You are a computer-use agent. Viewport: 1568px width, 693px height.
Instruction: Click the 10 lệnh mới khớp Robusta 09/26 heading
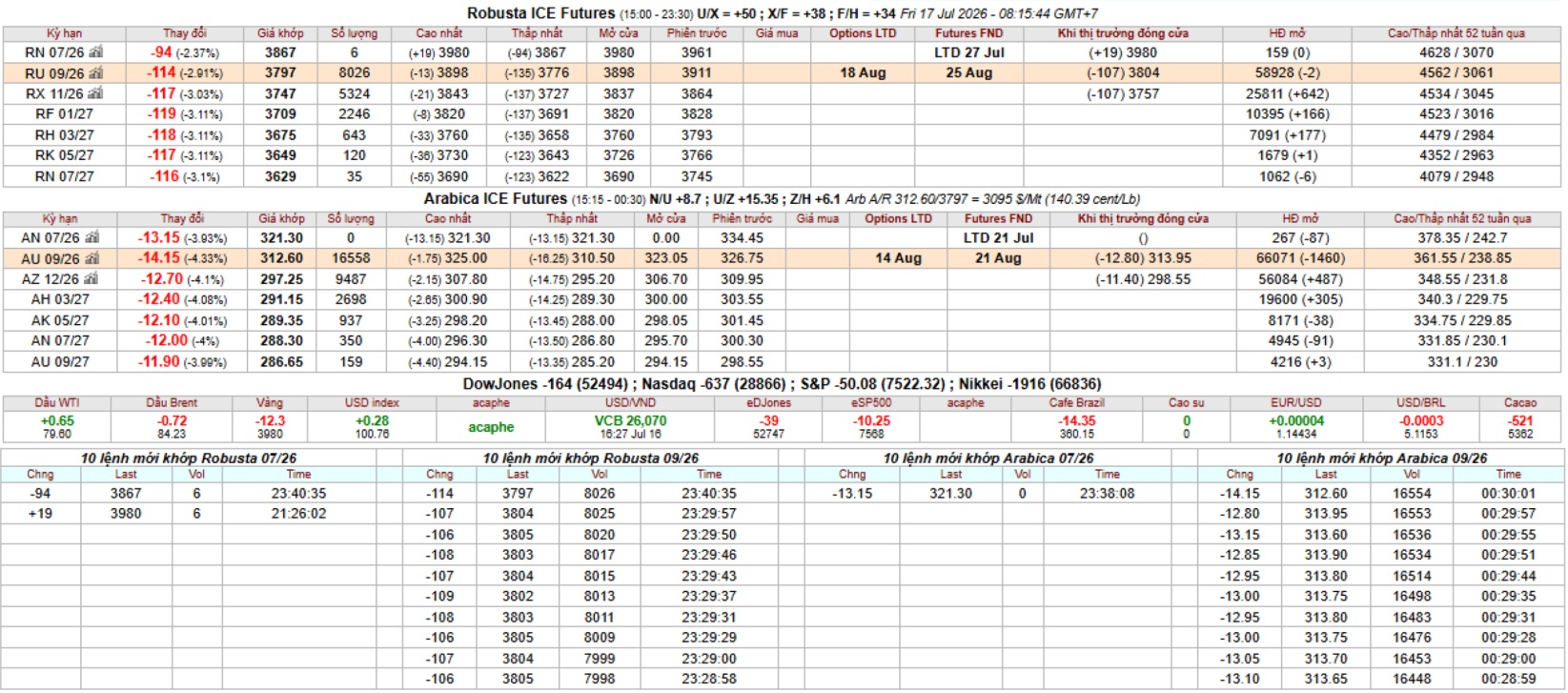point(590,459)
